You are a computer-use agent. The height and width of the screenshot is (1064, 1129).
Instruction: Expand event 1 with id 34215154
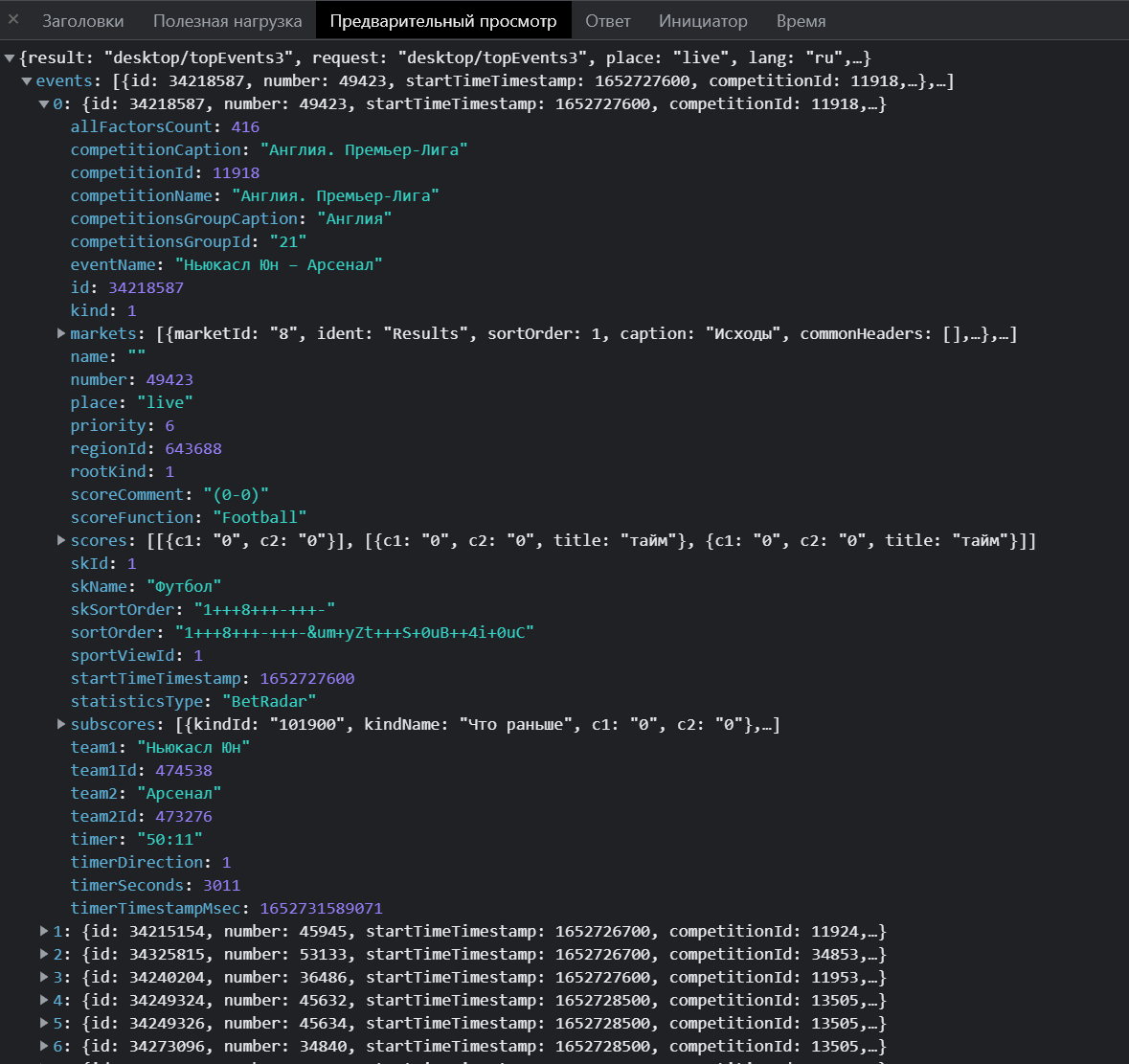44,931
